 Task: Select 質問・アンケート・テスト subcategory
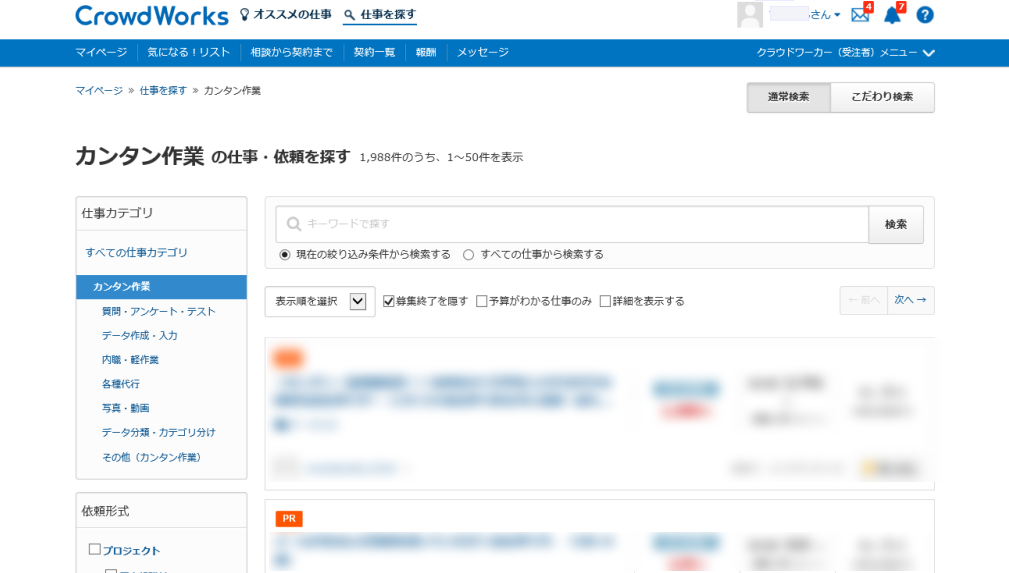(158, 312)
